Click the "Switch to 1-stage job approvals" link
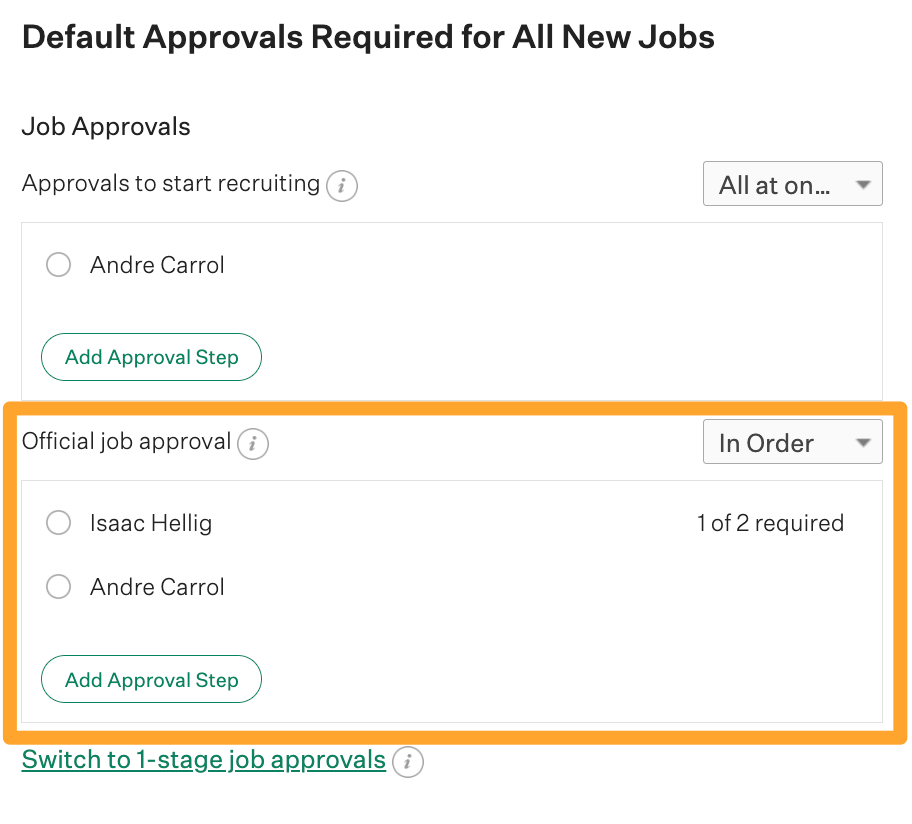Viewport: 912px width, 824px height. [202, 760]
